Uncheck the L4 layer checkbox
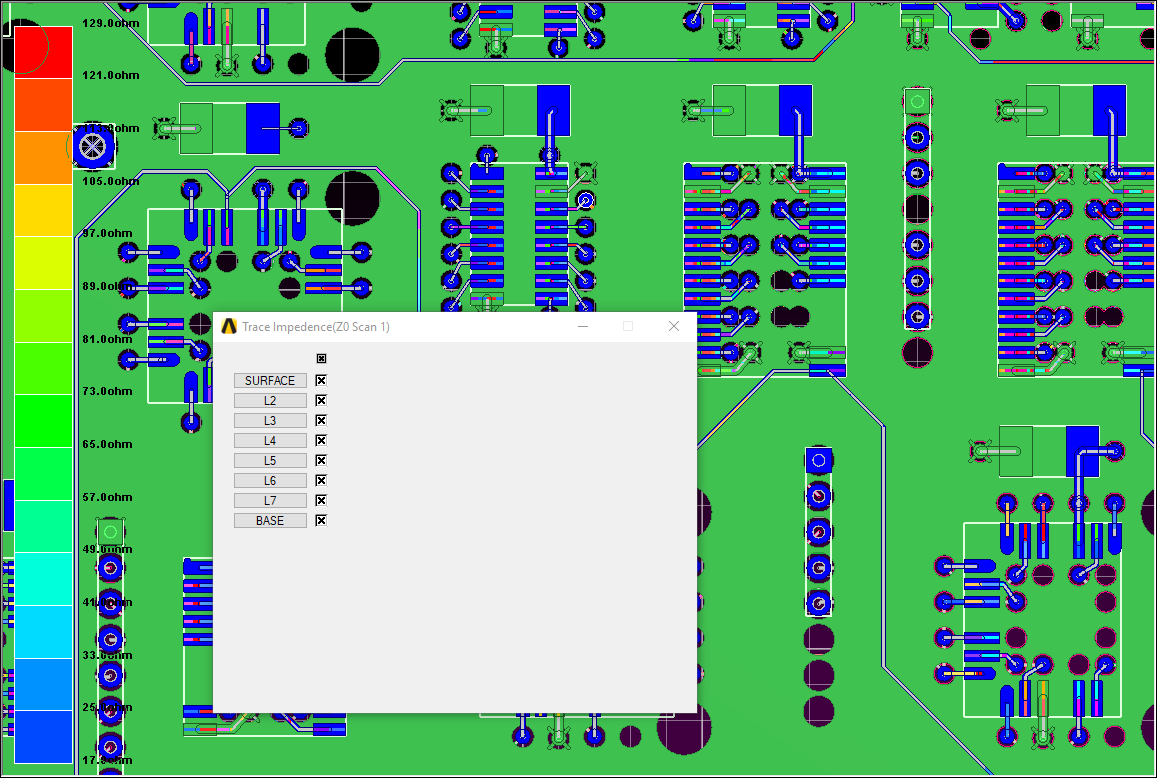 [320, 440]
